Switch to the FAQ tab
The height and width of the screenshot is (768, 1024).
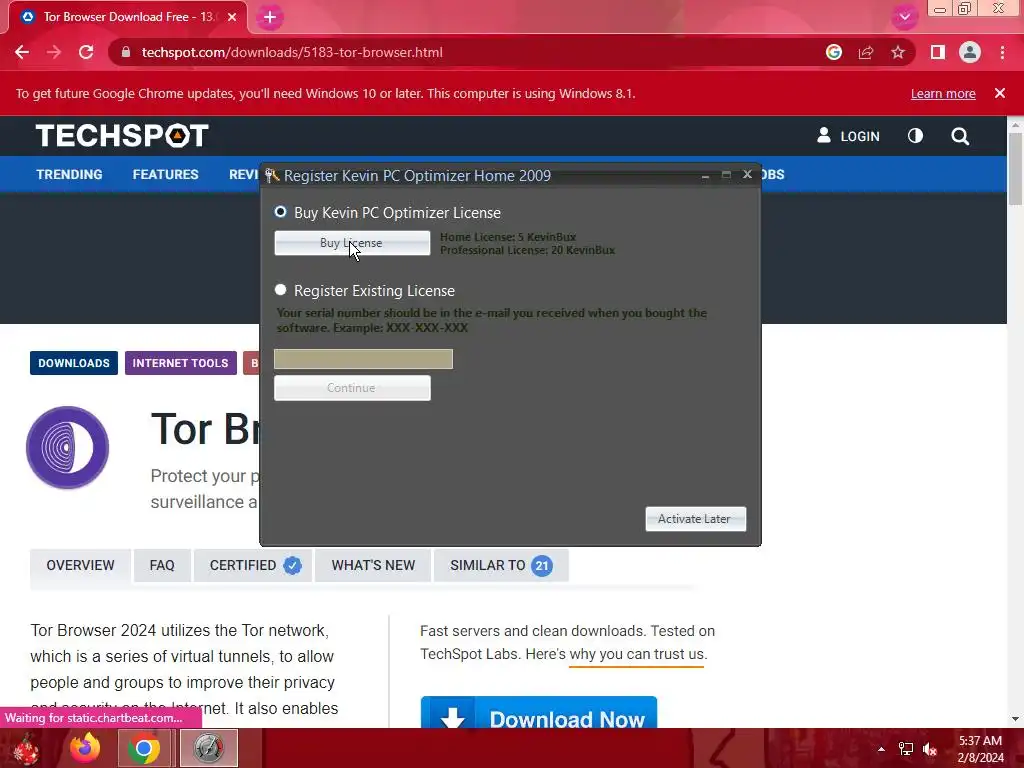tap(162, 566)
